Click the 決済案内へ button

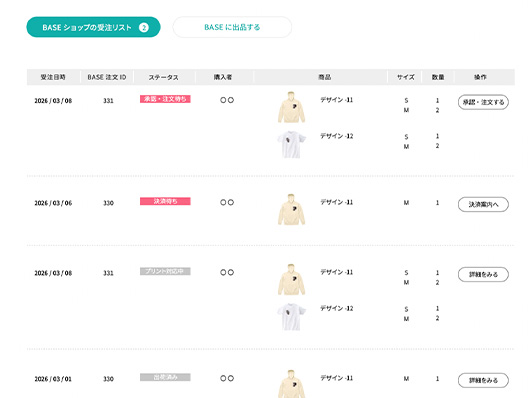[483, 204]
